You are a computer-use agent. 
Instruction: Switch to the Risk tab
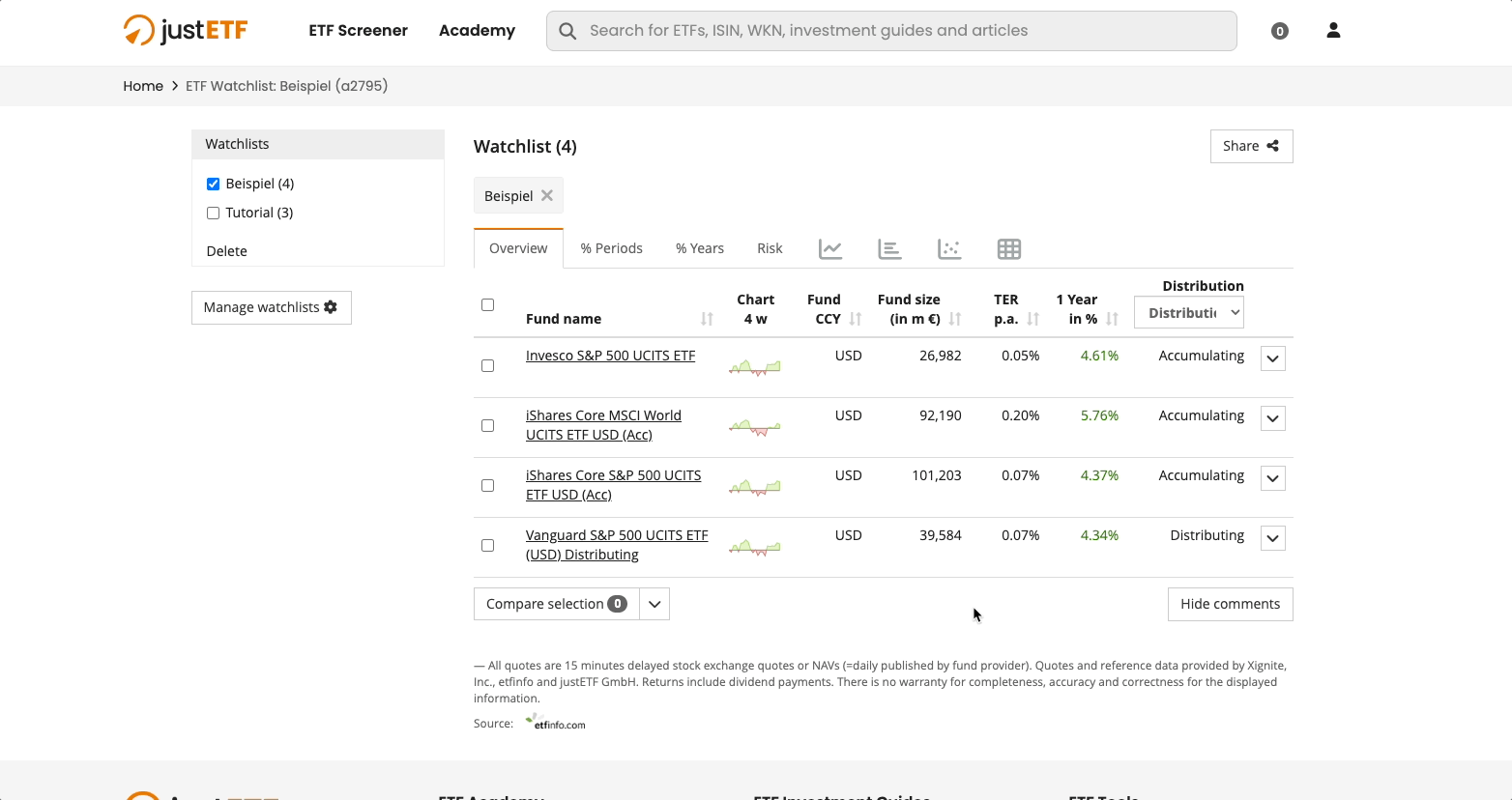[770, 248]
